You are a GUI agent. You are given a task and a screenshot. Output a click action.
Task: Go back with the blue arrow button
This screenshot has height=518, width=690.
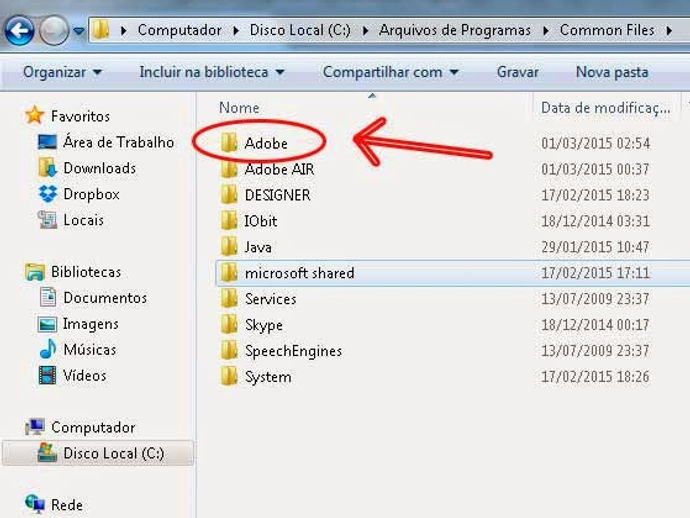click(19, 30)
